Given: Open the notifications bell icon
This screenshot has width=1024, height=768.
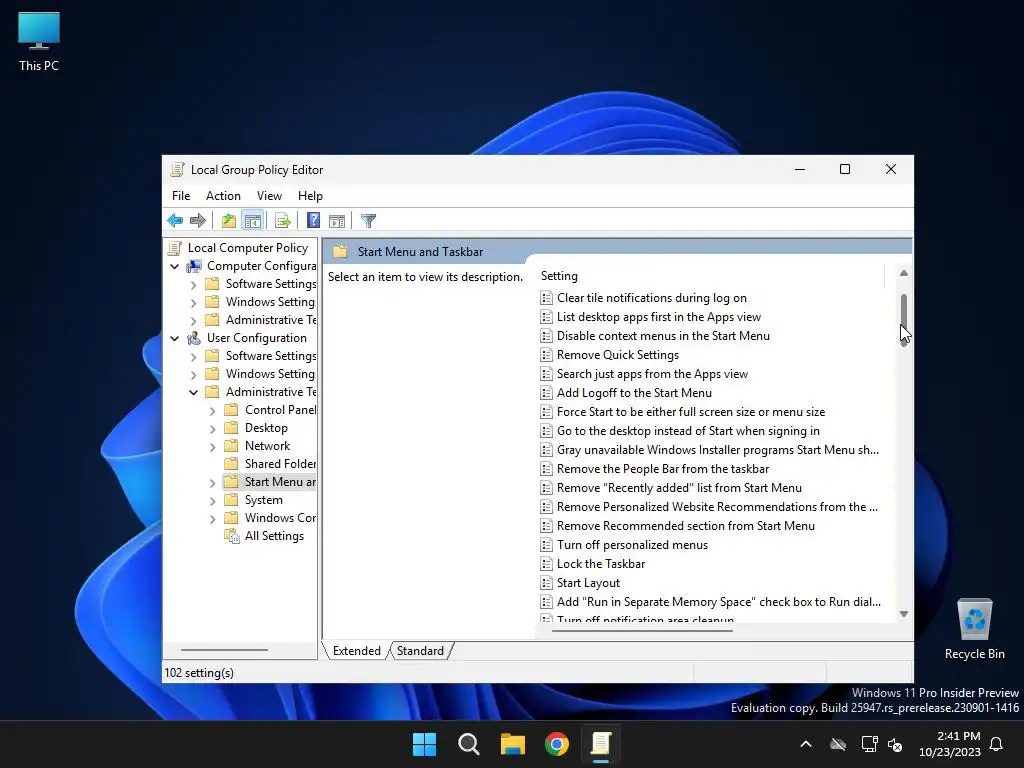Looking at the screenshot, I should coord(997,744).
